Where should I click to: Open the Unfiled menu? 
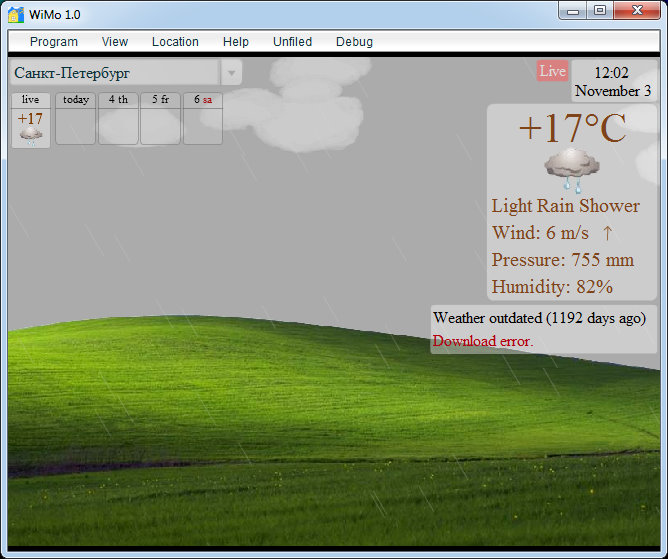click(292, 42)
